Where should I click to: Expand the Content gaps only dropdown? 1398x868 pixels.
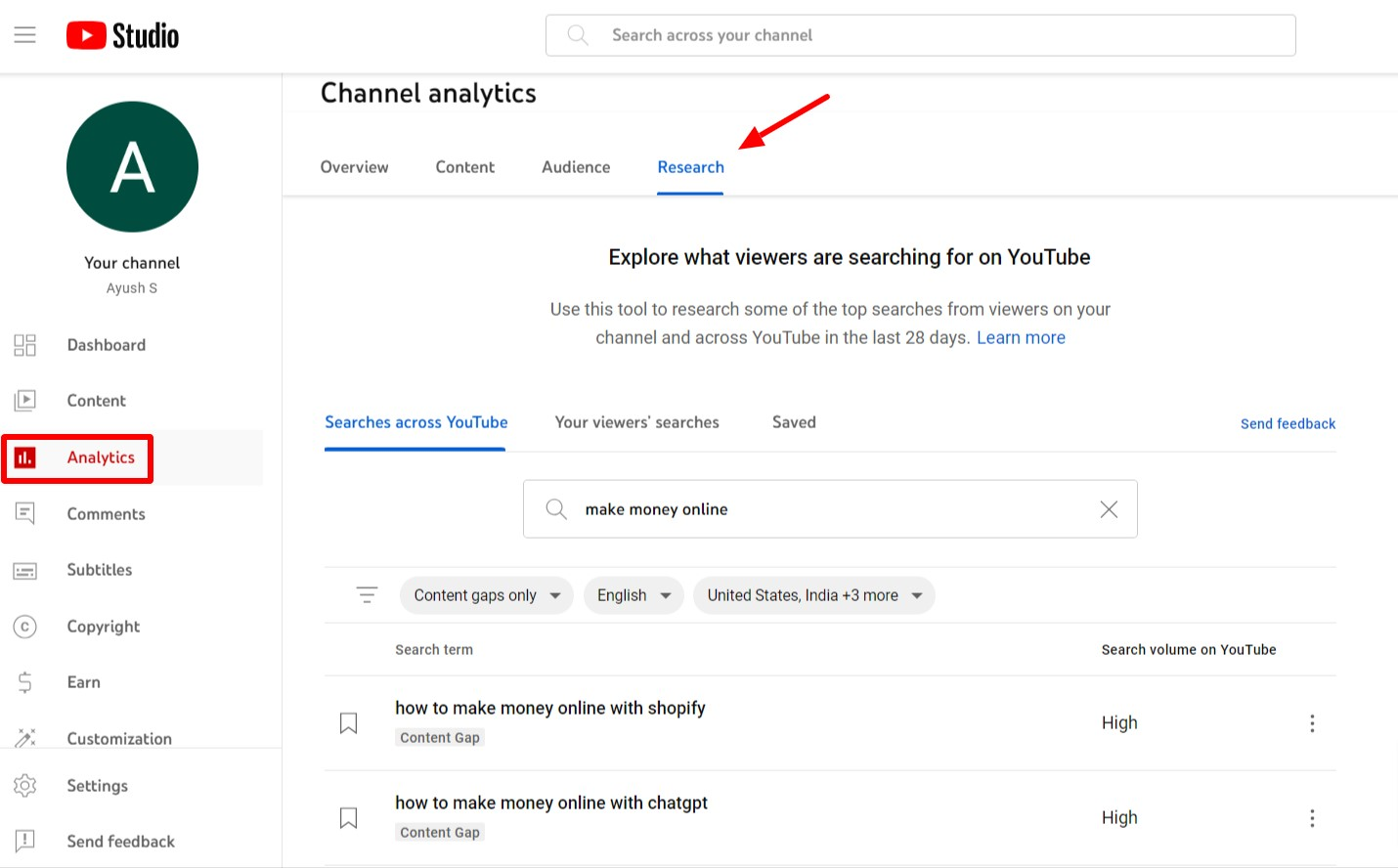486,594
